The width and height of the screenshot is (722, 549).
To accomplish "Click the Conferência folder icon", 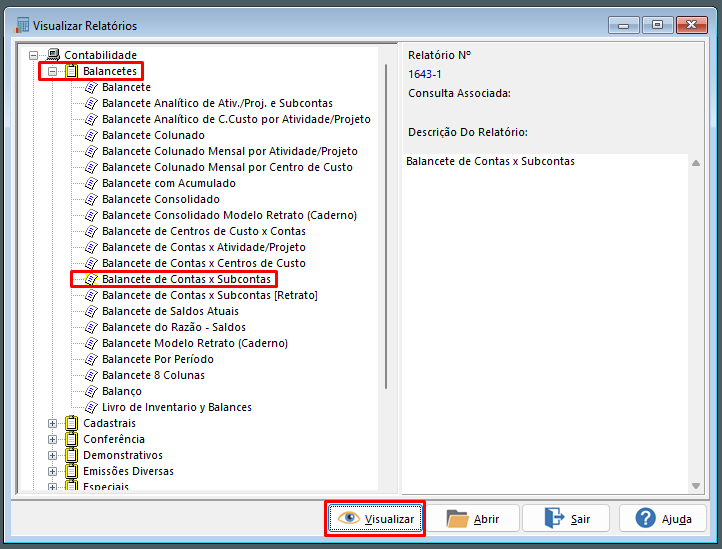I will 71,439.
